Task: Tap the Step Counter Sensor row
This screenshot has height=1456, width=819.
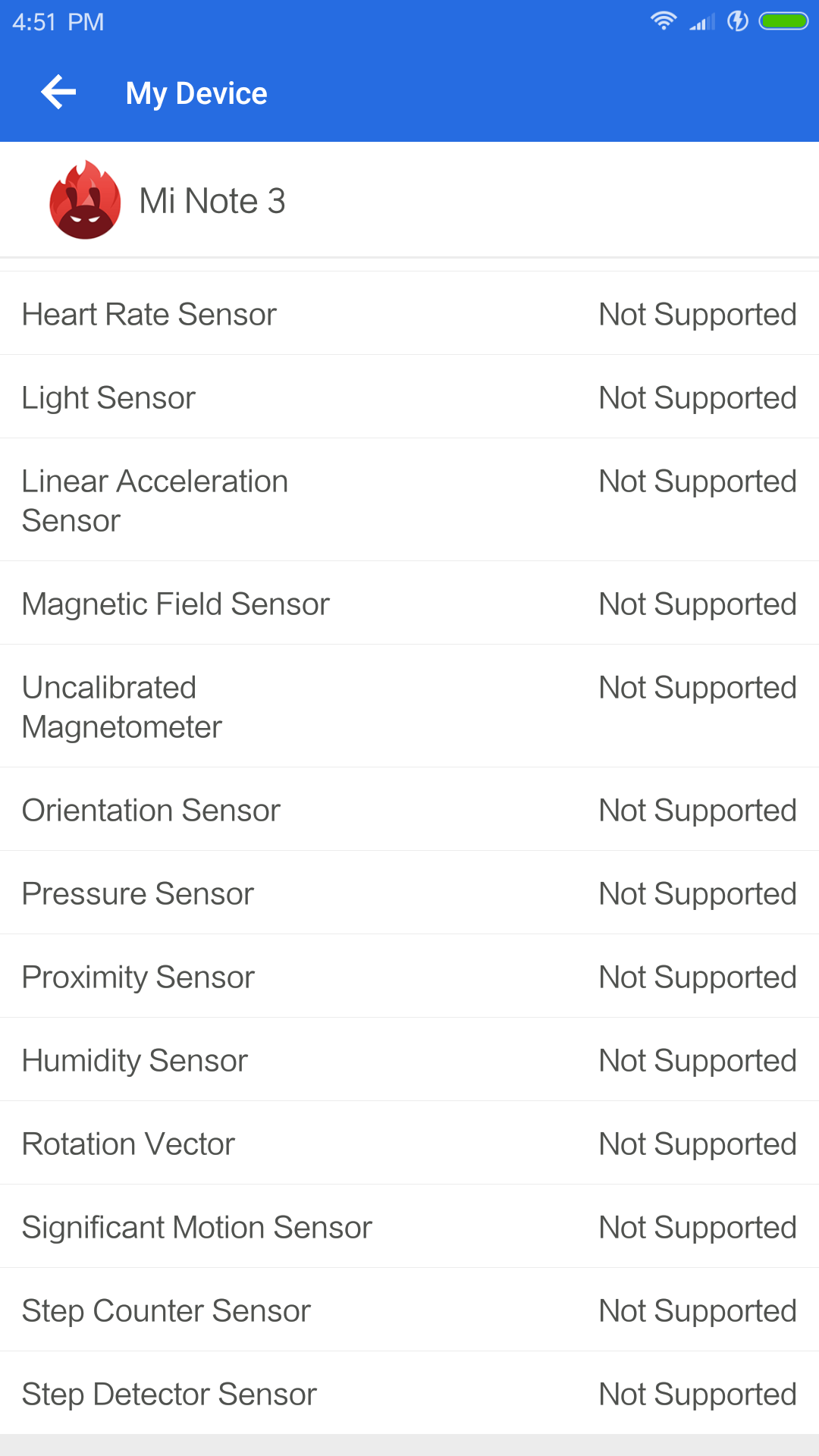Action: [409, 1310]
